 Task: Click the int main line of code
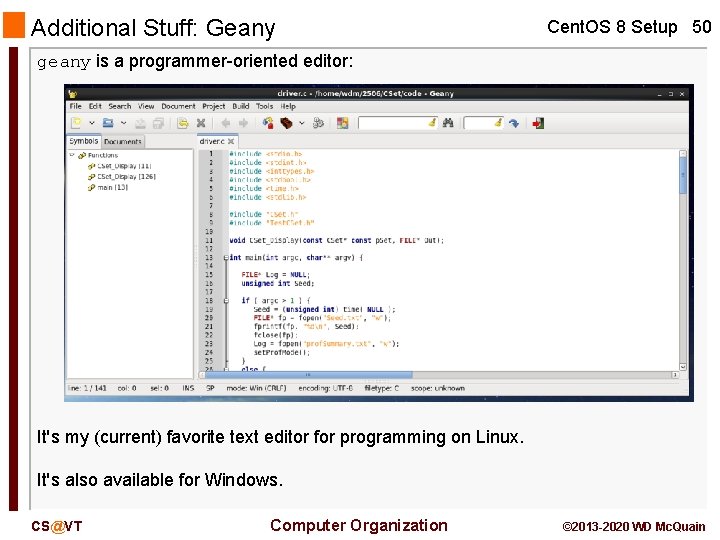point(296,258)
